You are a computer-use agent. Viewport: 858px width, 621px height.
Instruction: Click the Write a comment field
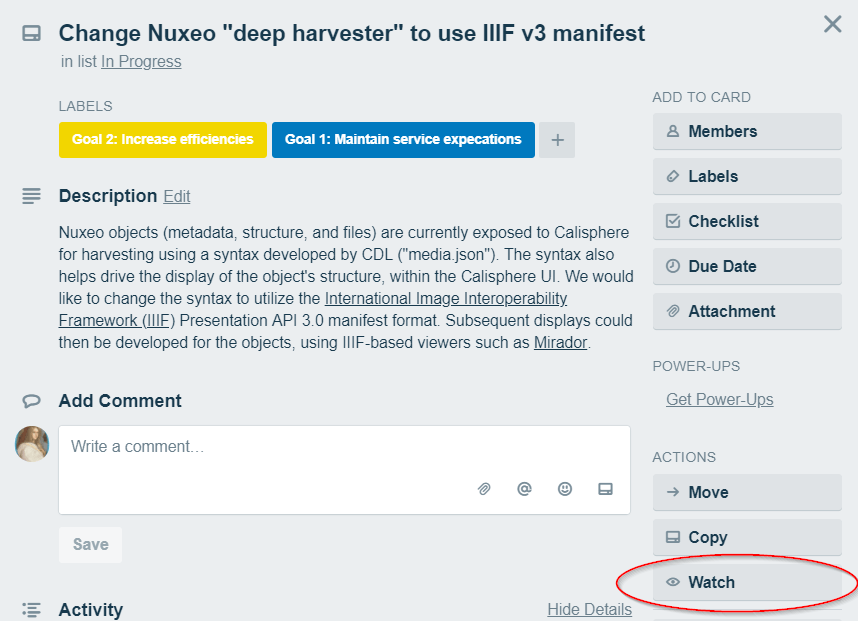[344, 470]
